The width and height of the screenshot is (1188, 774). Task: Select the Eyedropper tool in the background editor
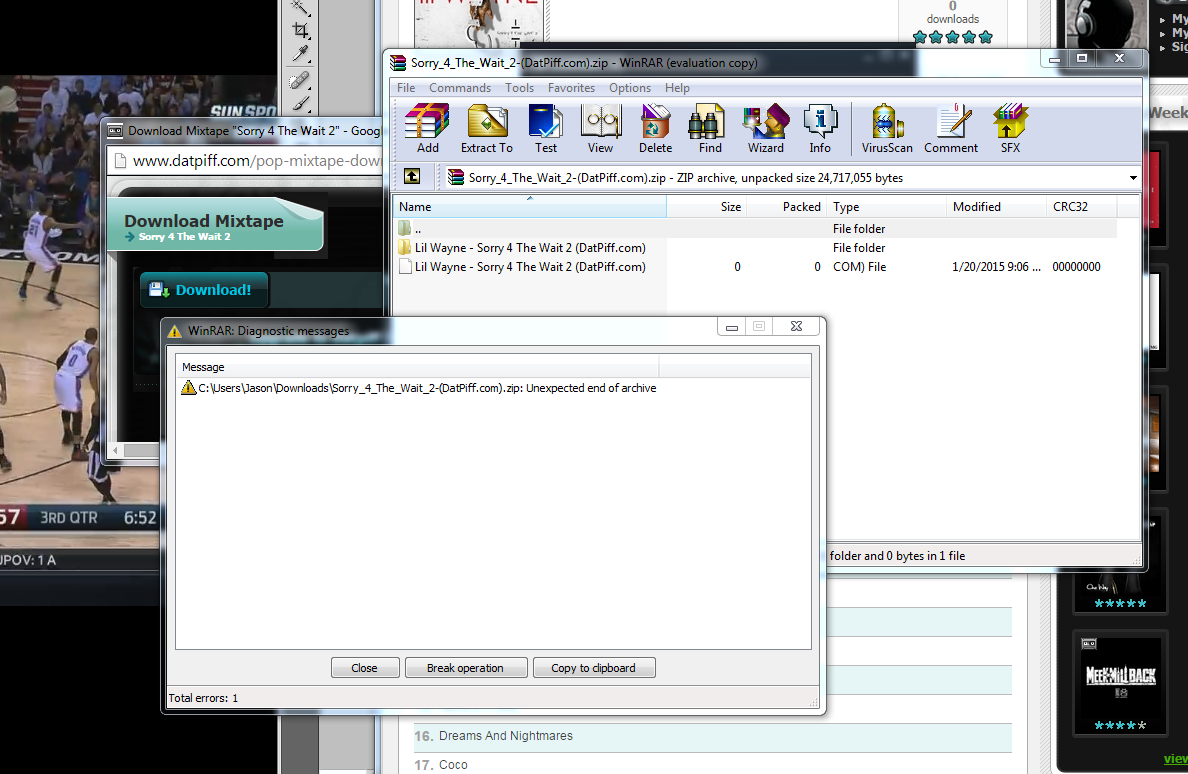301,55
